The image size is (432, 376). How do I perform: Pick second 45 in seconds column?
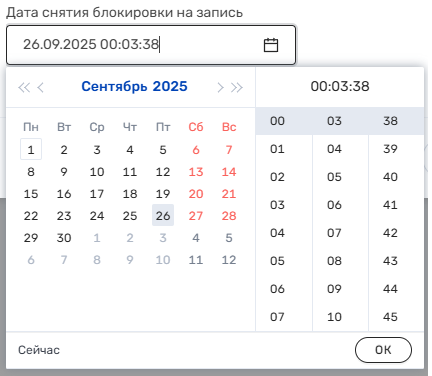tap(390, 316)
